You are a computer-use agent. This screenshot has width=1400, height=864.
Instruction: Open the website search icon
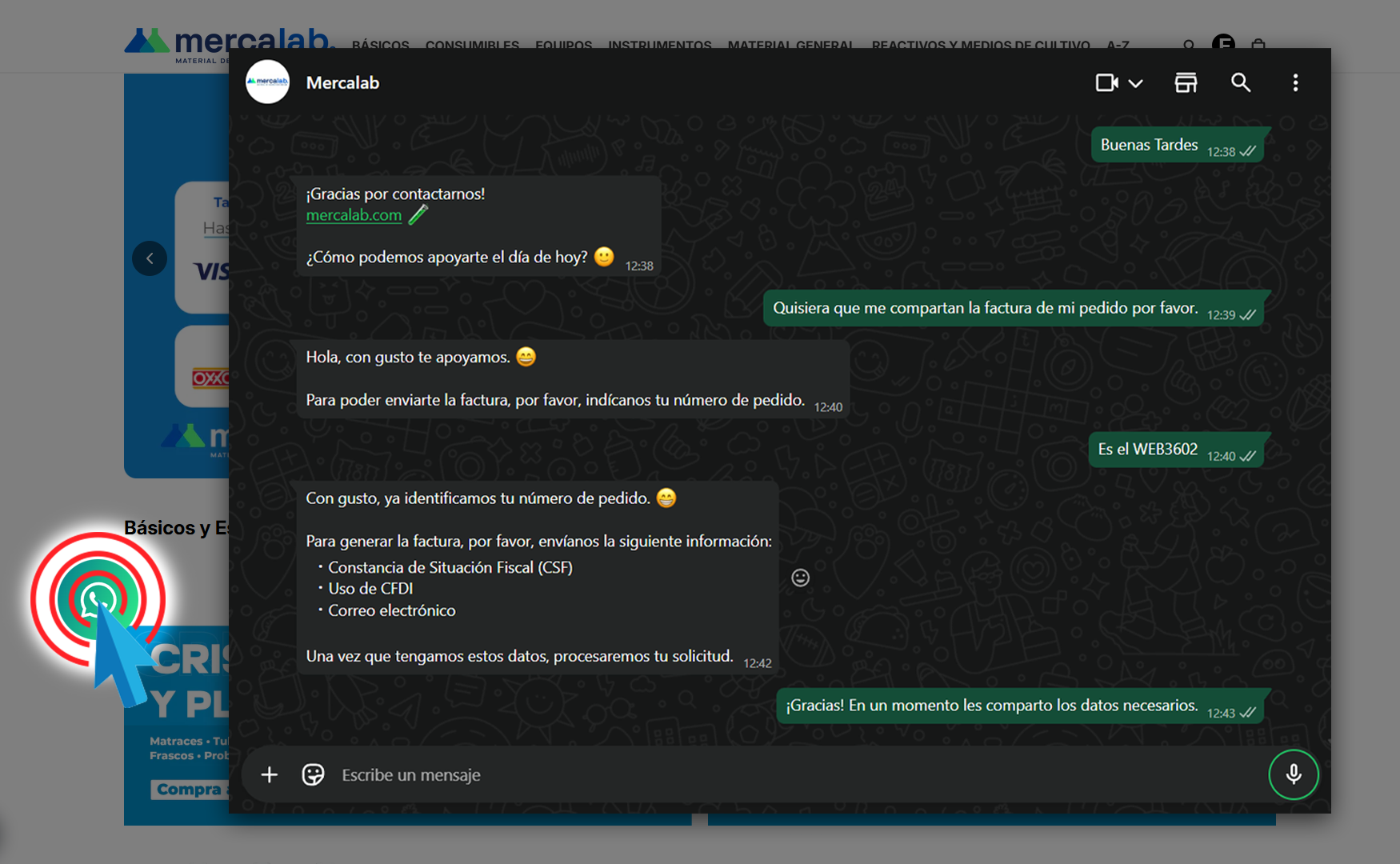(x=1189, y=46)
